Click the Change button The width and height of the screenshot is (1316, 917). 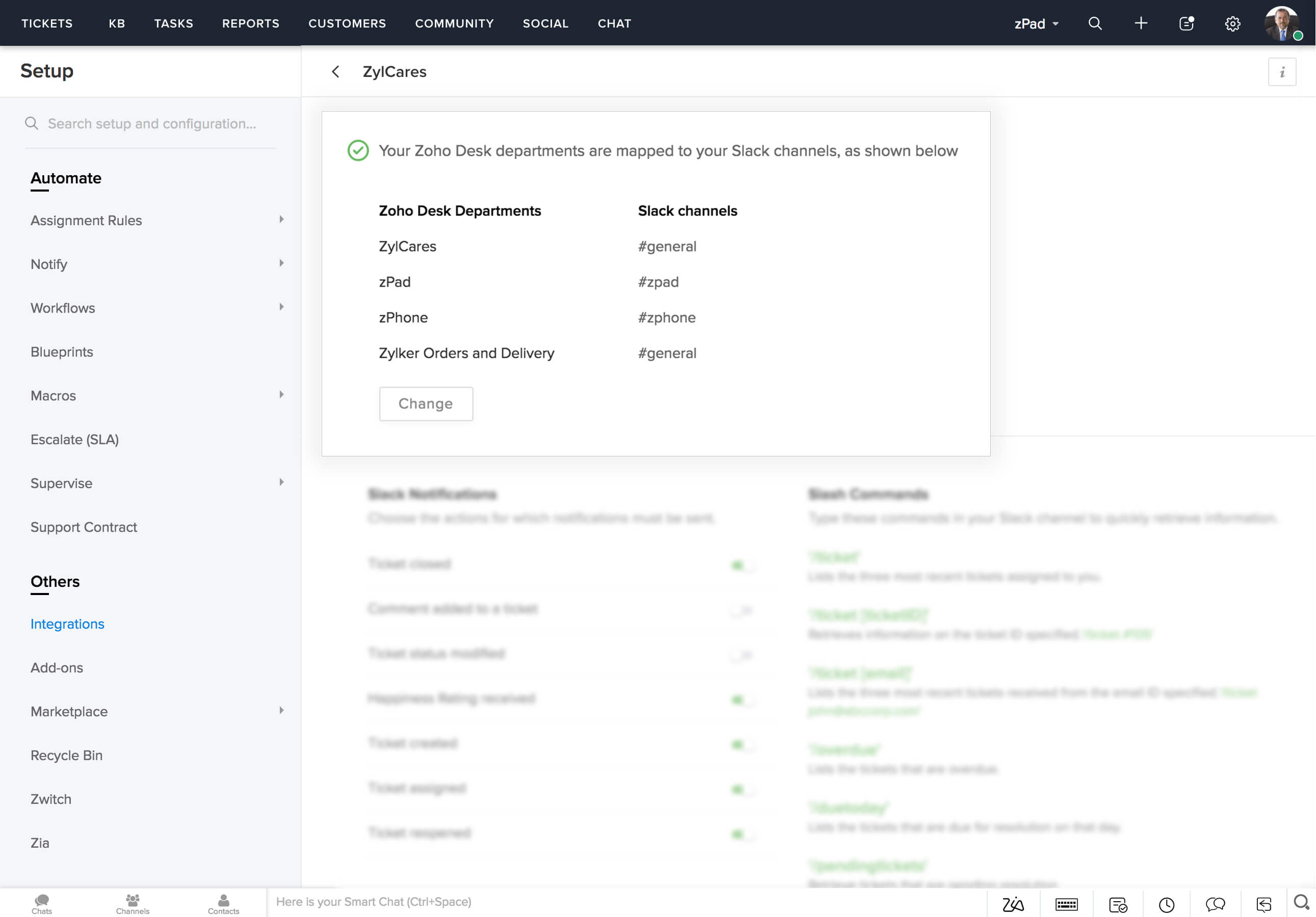tap(426, 404)
